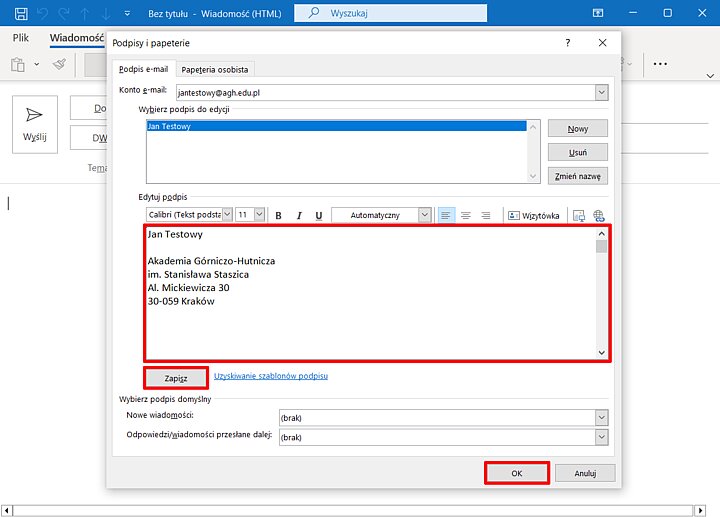This screenshot has height=517, width=720.
Task: Click the insert hyperlink globe icon
Action: tap(598, 215)
